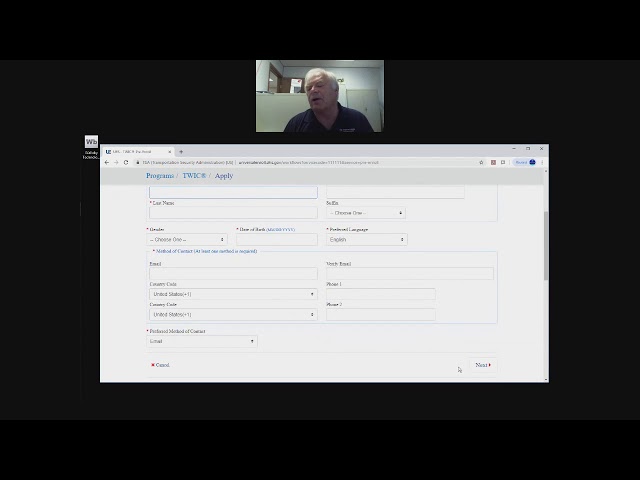Click the square extension icon beside the profile
This screenshot has height=480, width=640.
tap(503, 162)
